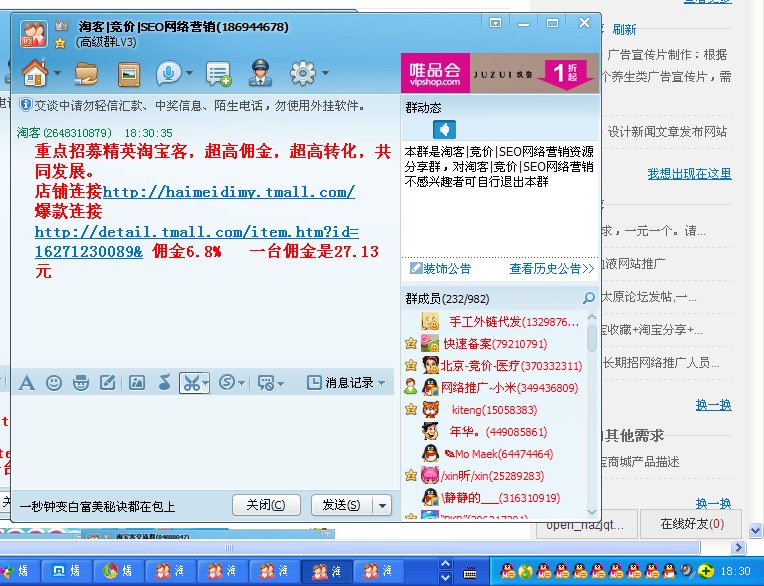Click the scissors screenshot tool
This screenshot has width=764, height=586.
(x=190, y=383)
